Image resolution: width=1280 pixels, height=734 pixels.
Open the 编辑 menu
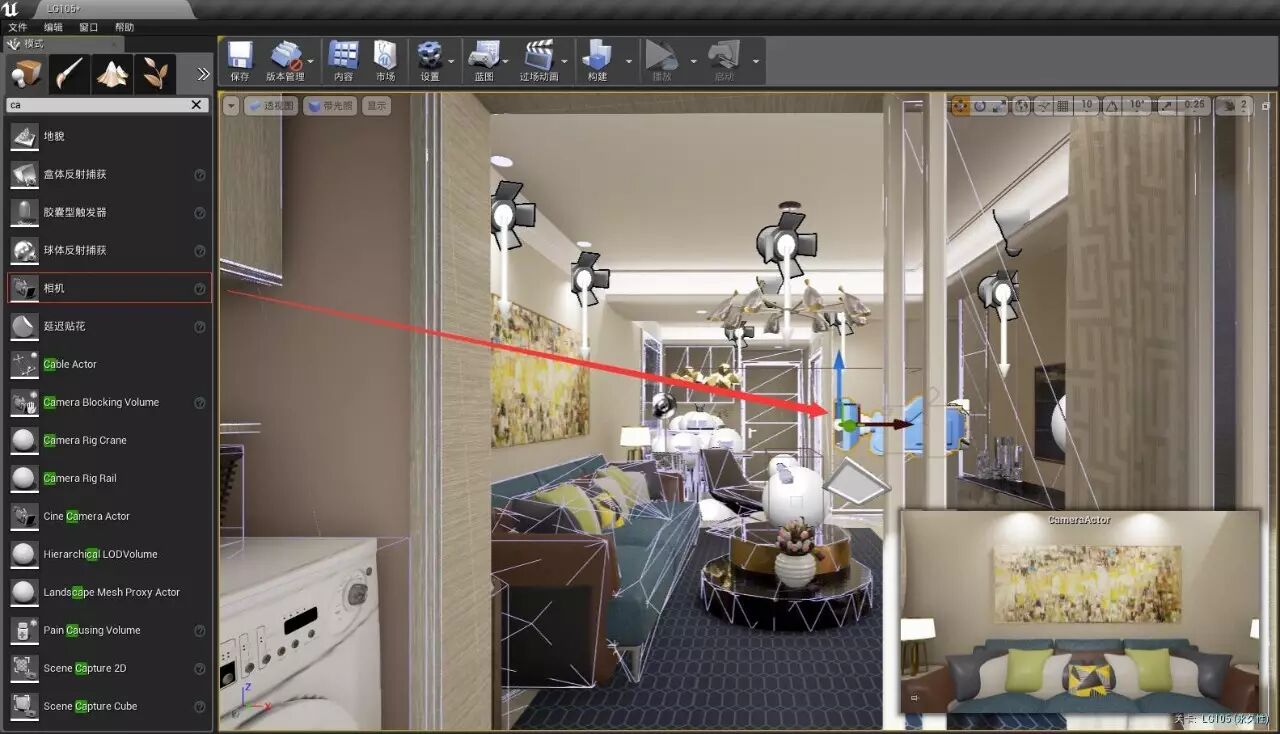[x=53, y=27]
